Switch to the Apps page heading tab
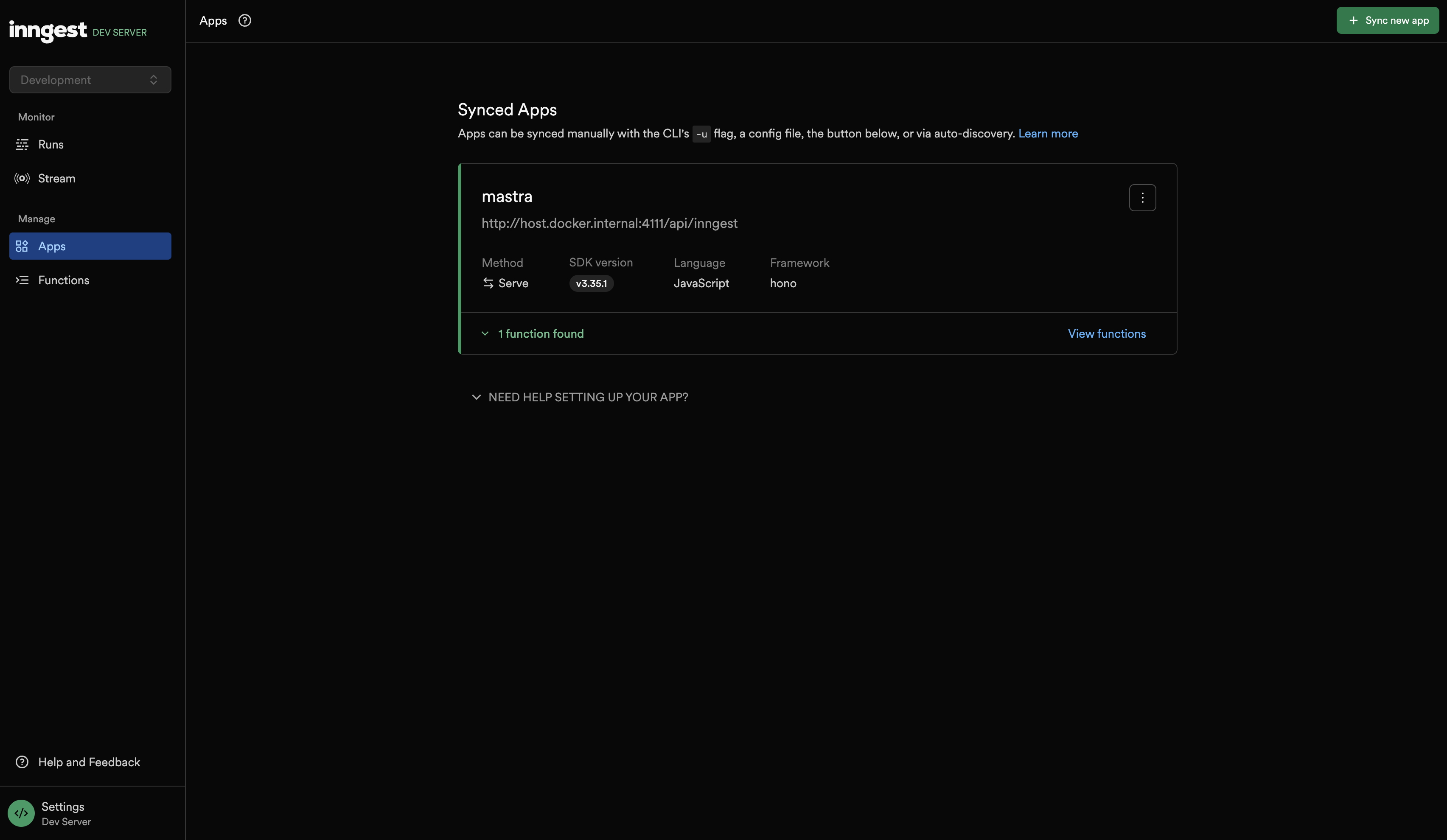Screen dimensions: 1447x840 [x=213, y=20]
